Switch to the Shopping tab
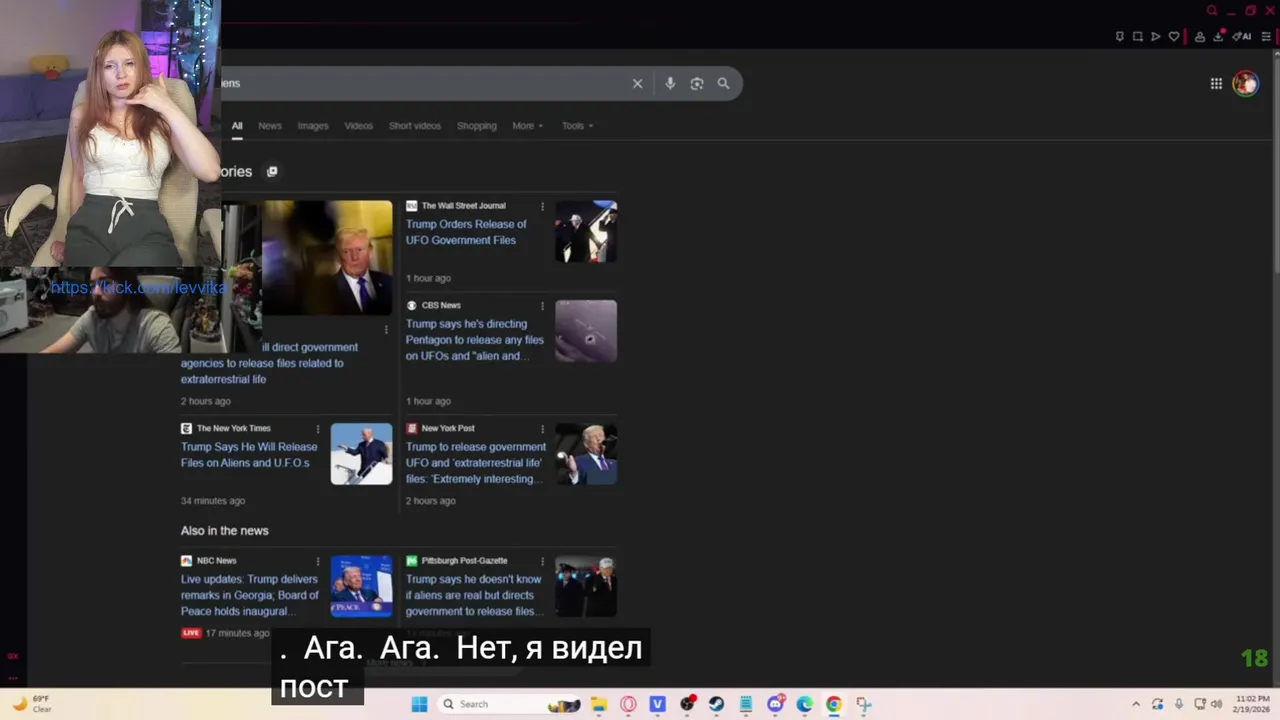 coord(477,126)
